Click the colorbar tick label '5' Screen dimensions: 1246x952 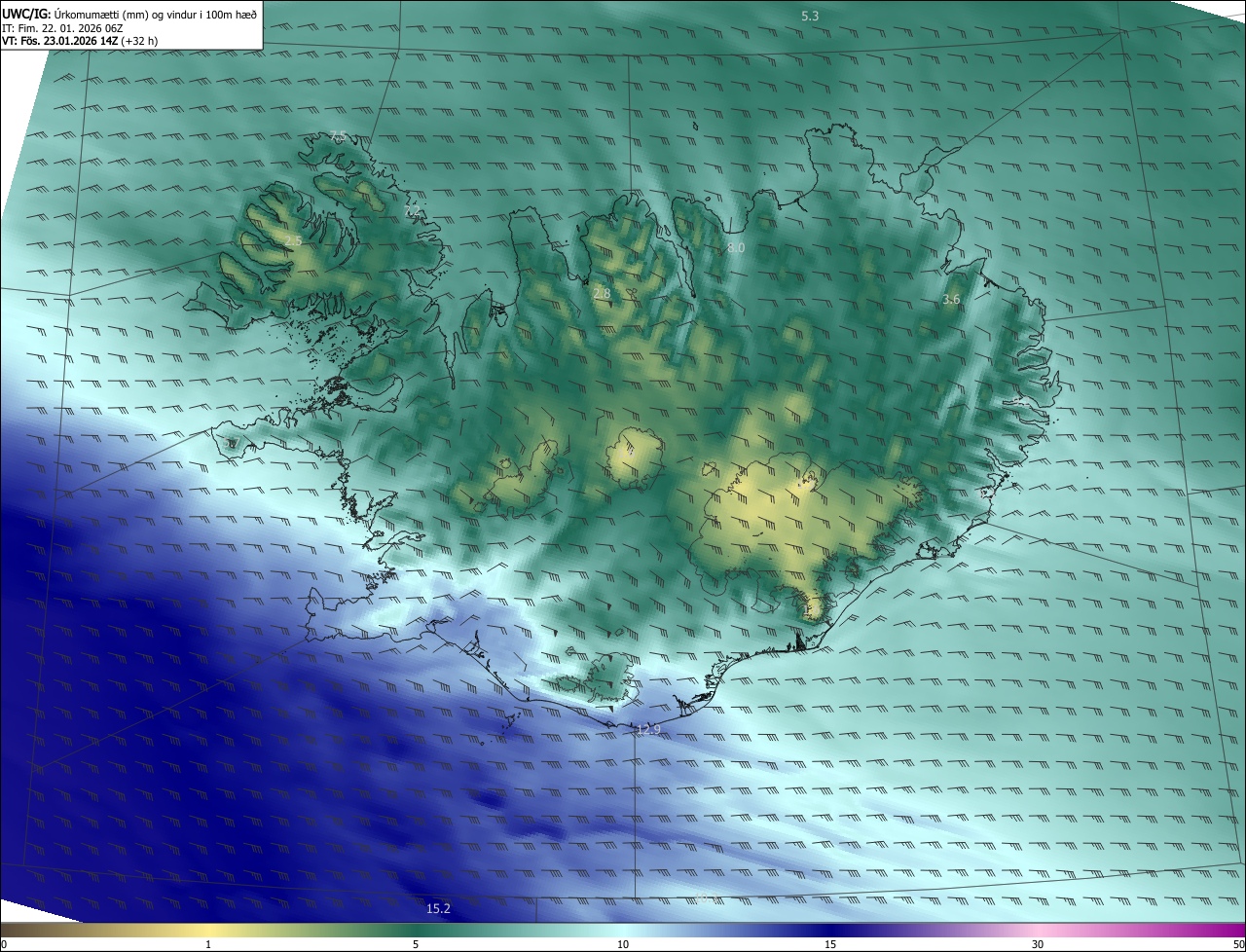[x=416, y=944]
